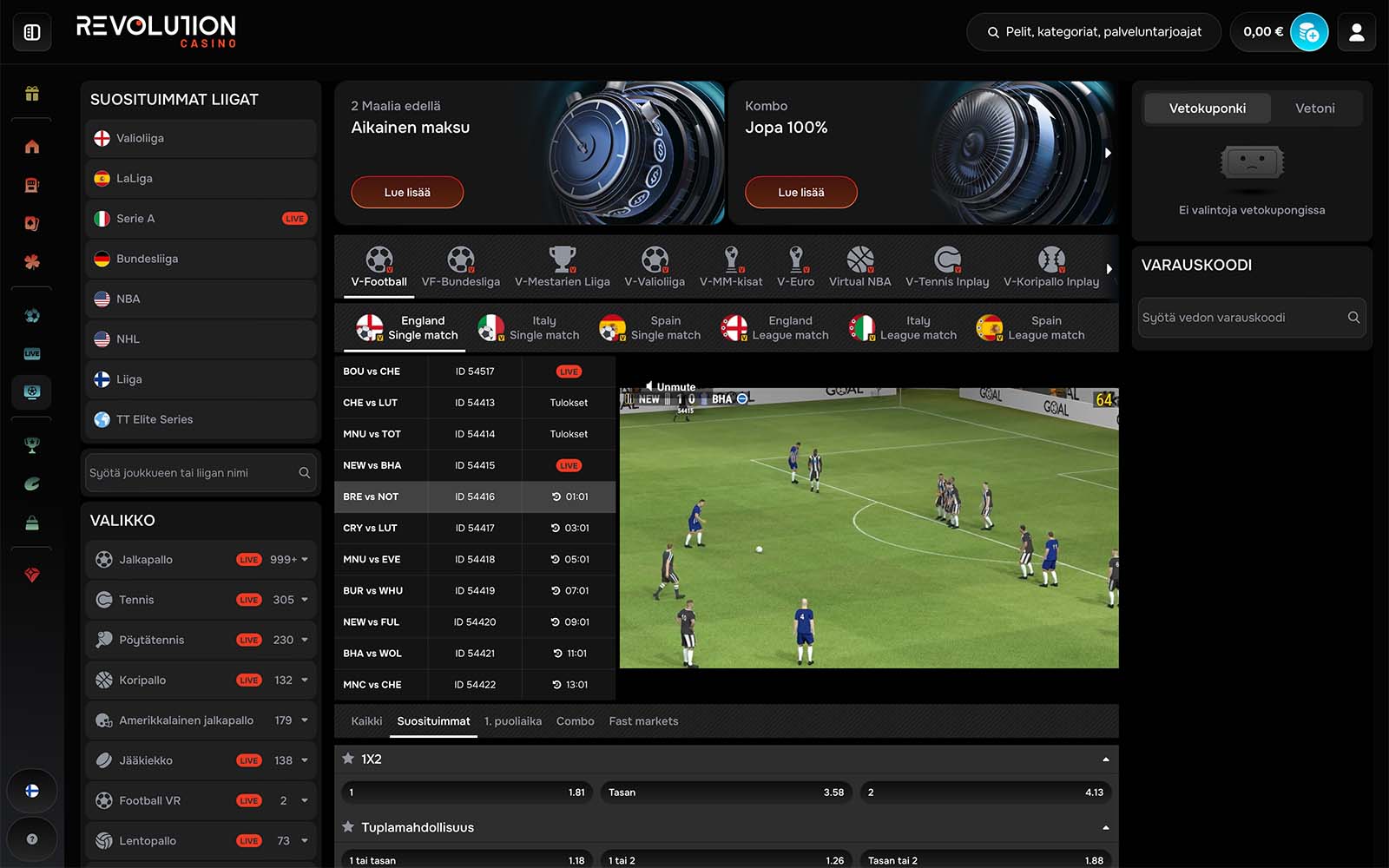Select the Valioliiga league link
Screen dimensions: 1389x868
pyautogui.click(x=140, y=138)
